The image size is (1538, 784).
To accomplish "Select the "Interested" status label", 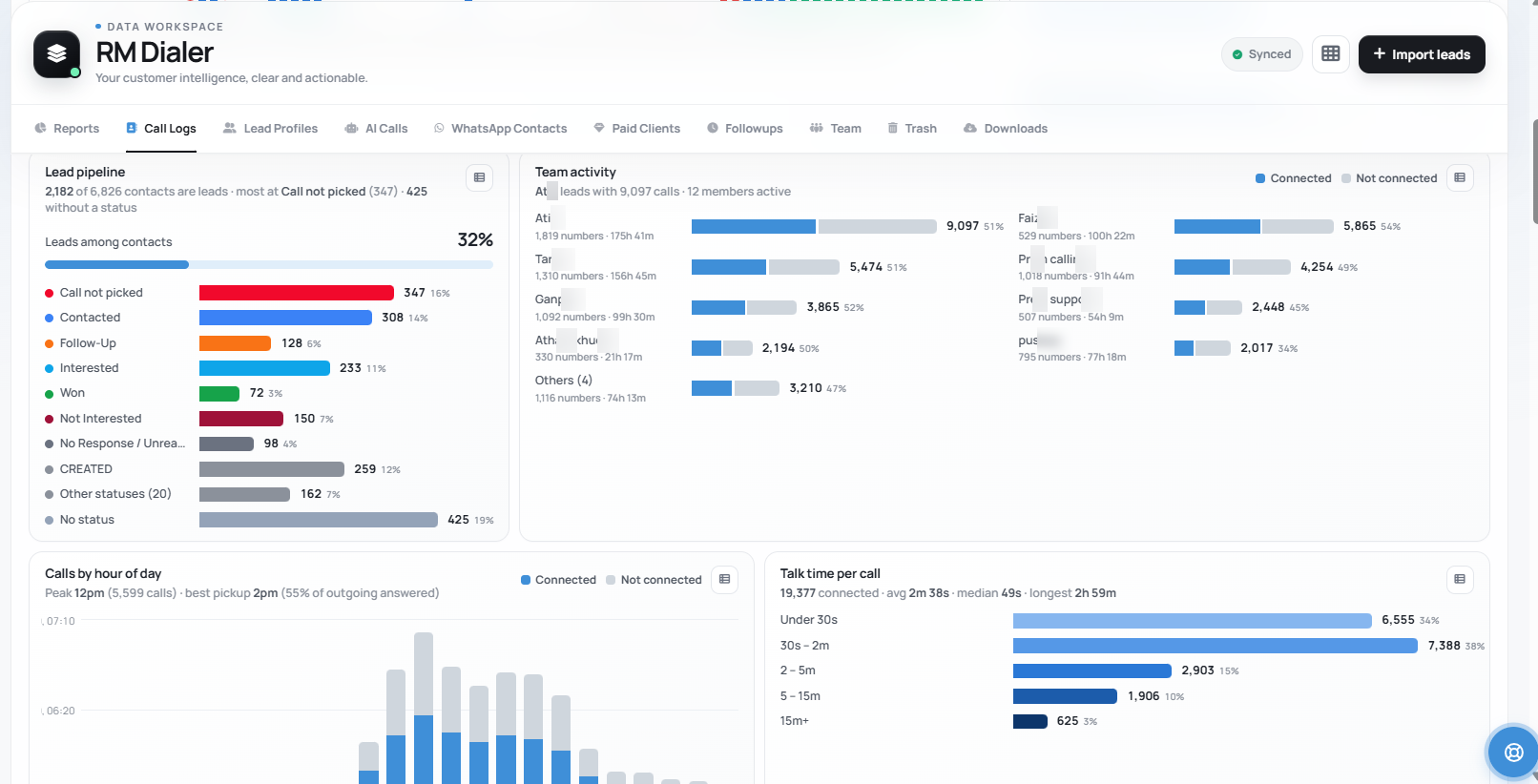I will 90,368.
